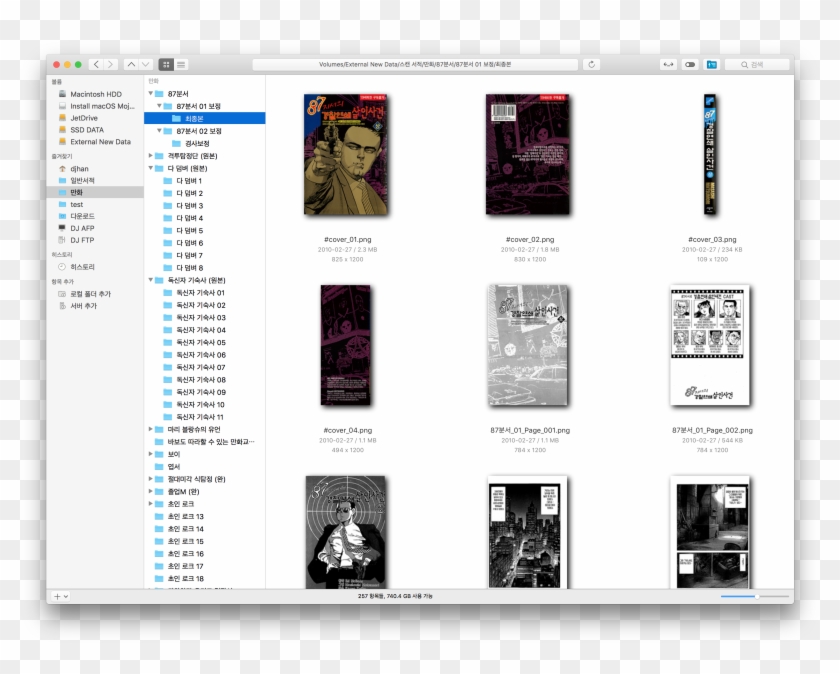Switch to list view in the toolbar
The width and height of the screenshot is (840, 674).
[x=183, y=63]
